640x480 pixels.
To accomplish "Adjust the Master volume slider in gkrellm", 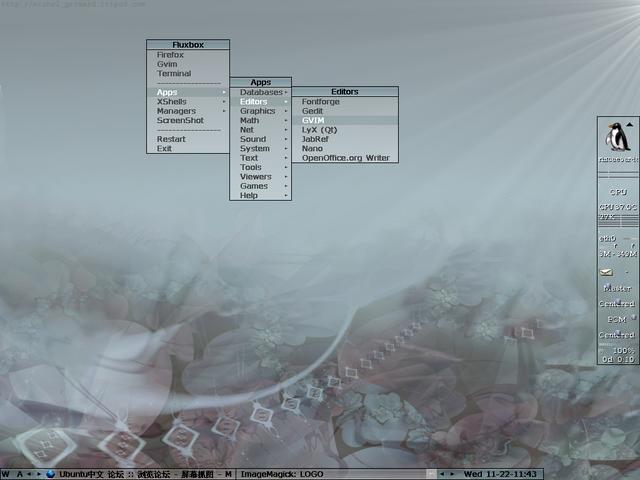I will 617,288.
